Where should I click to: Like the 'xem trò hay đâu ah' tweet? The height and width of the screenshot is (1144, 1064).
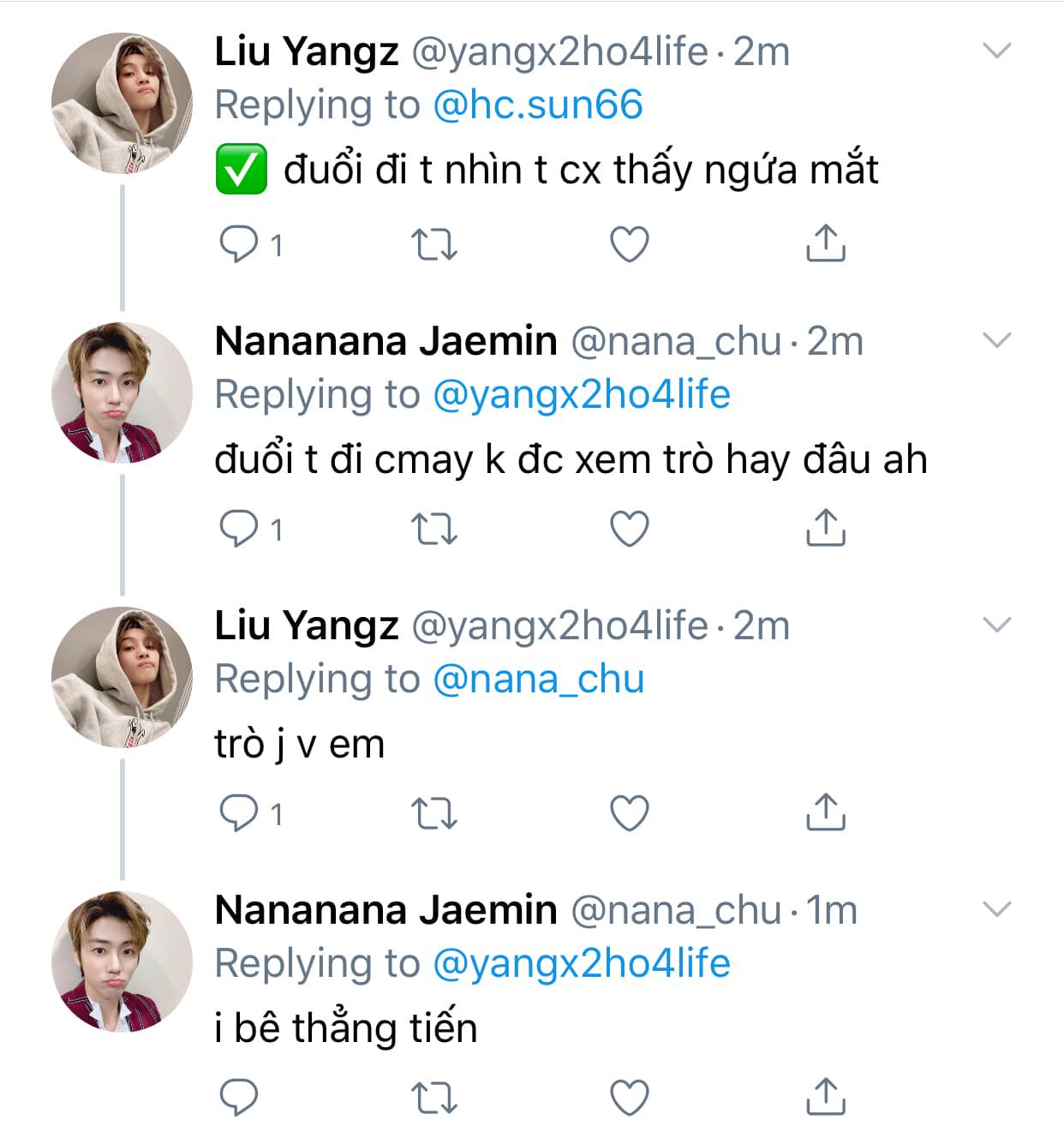tap(630, 529)
